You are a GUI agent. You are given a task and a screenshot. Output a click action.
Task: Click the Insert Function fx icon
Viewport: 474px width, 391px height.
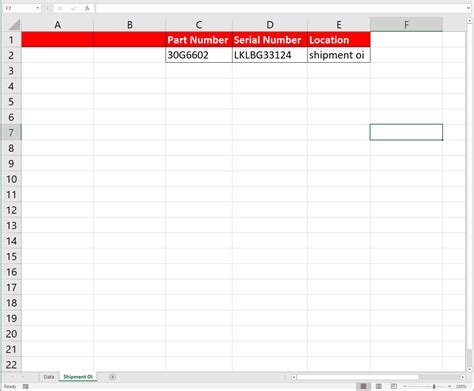click(x=87, y=8)
